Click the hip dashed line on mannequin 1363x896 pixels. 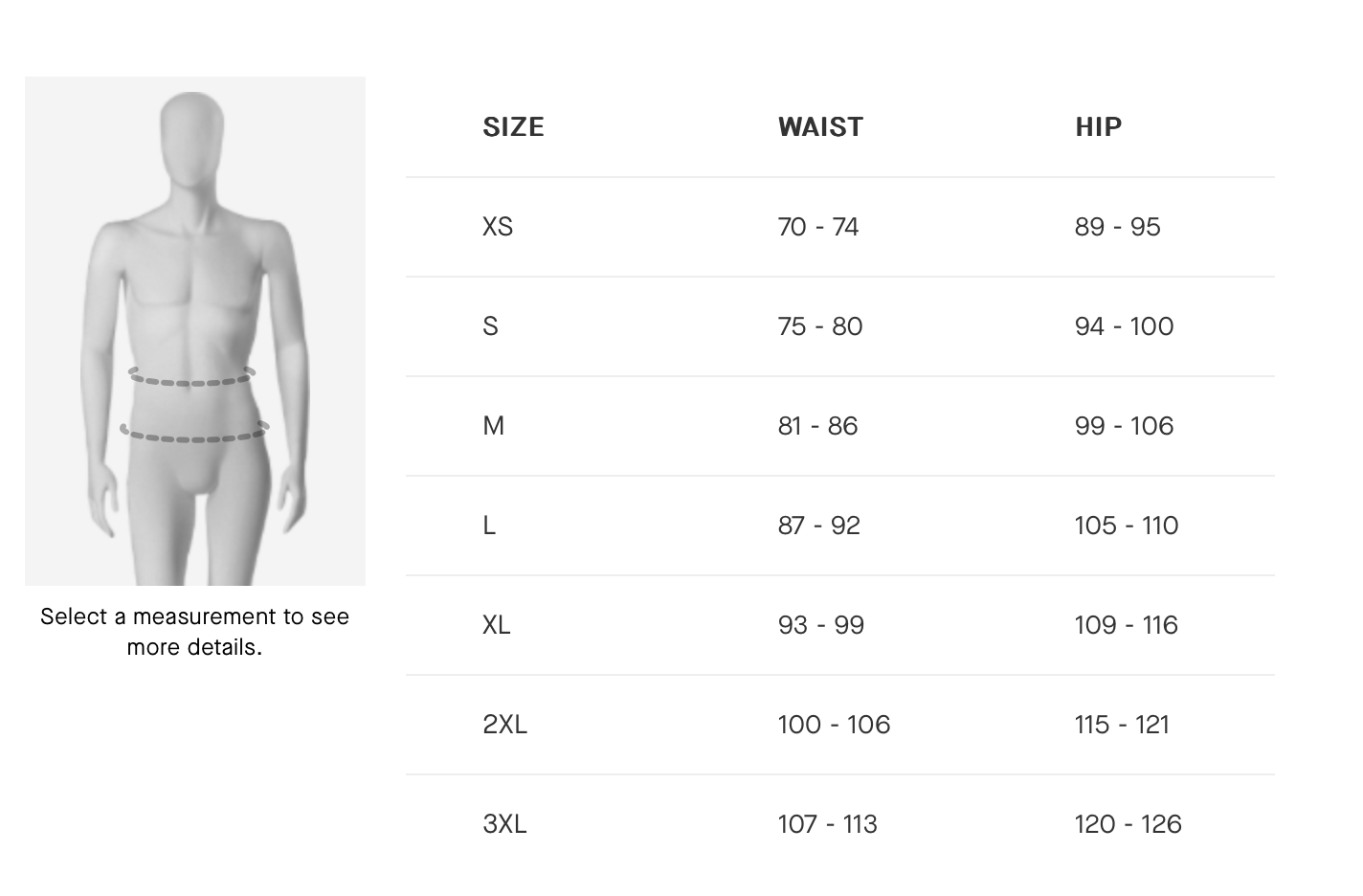(x=193, y=433)
